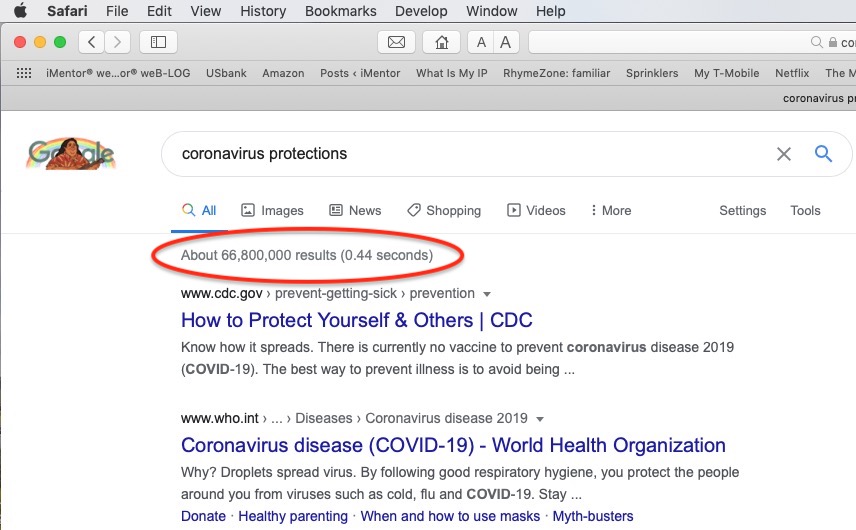Viewport: 856px width, 530px height.
Task: Open How to Protect Yourself & Others link
Action: (x=356, y=320)
